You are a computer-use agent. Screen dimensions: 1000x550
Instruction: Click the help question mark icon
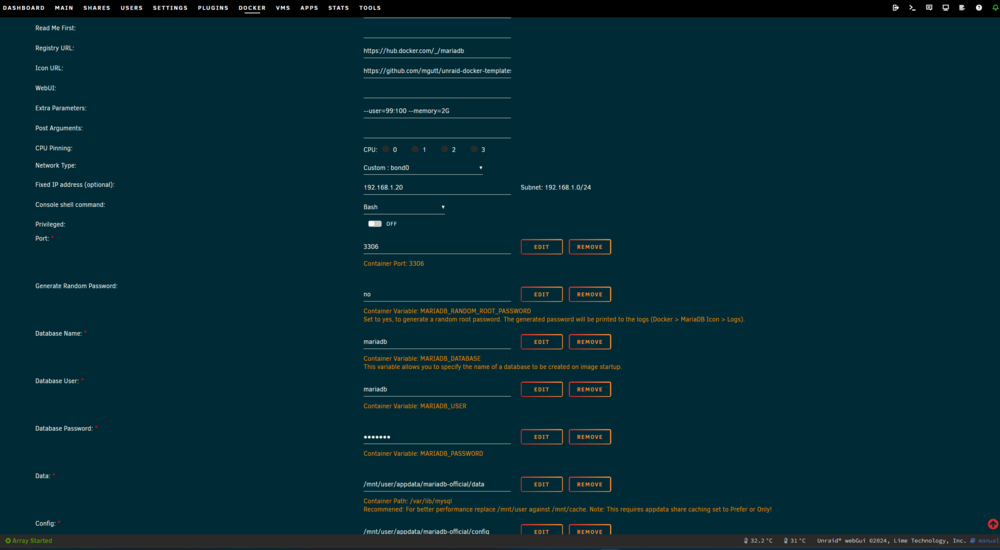(x=979, y=8)
